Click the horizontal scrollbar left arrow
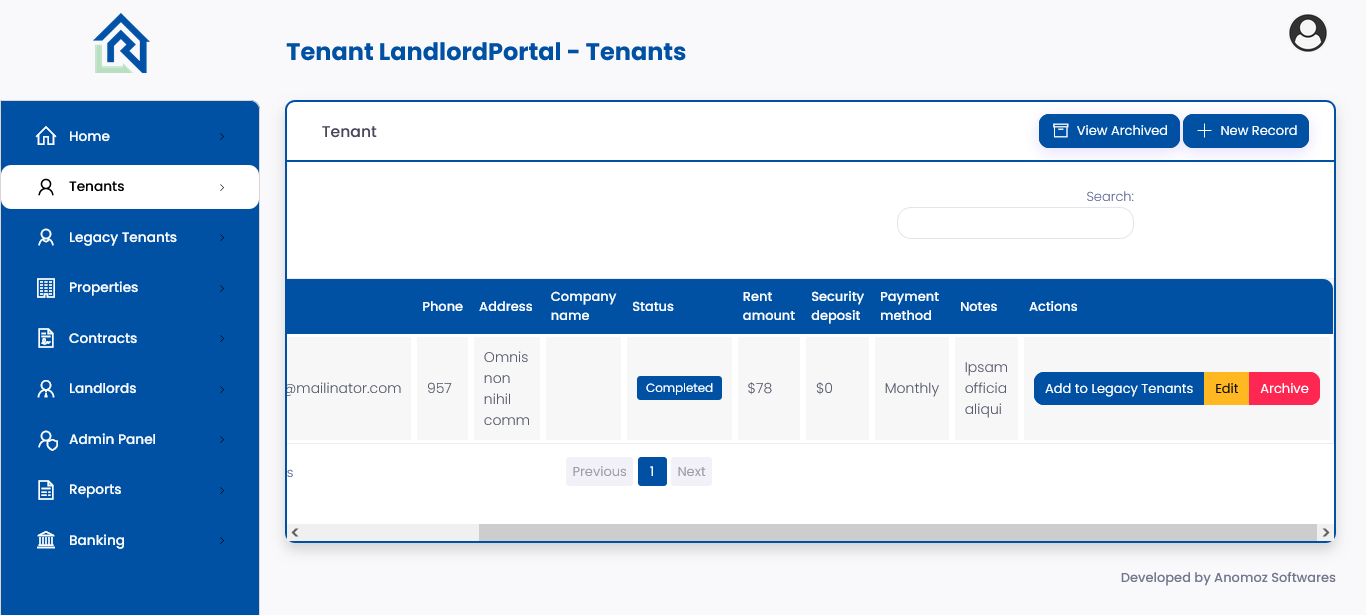Screen dimensions: 1366x615 click(x=295, y=533)
